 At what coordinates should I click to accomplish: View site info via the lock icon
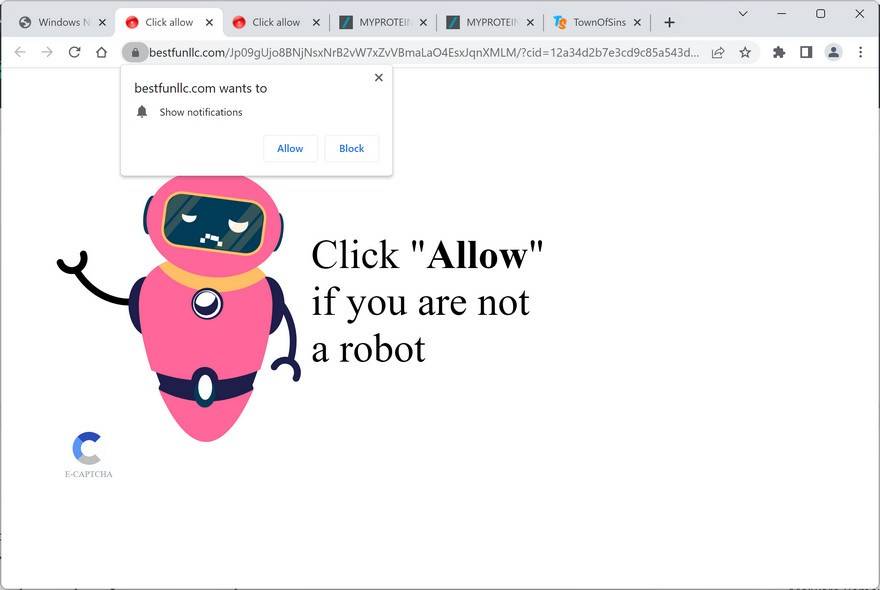135,52
